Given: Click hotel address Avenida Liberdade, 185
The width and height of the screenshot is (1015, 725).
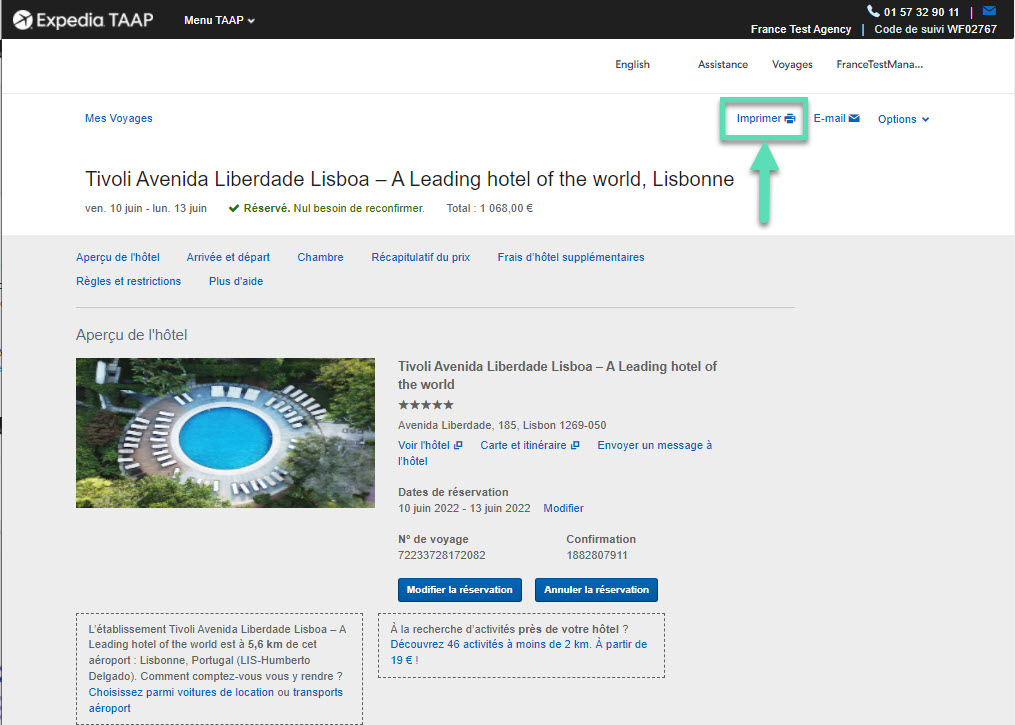Looking at the screenshot, I should [502, 425].
